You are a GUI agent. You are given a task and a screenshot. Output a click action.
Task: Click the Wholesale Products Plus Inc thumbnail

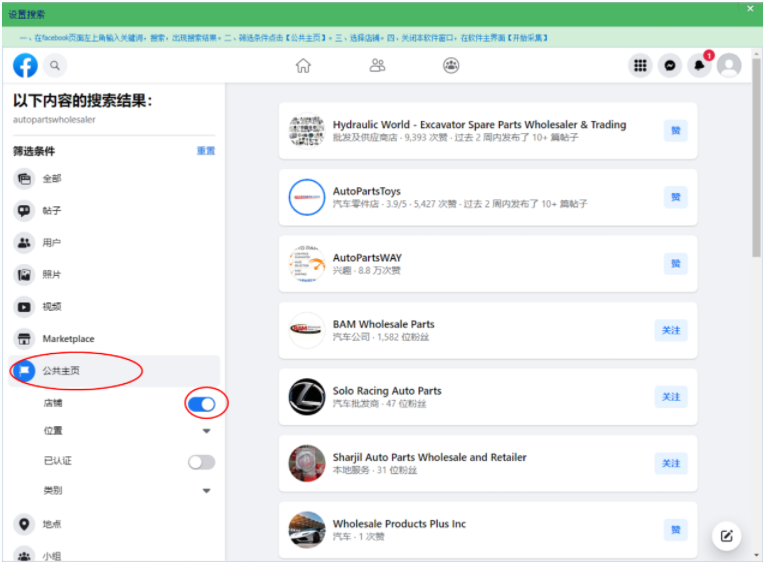(307, 530)
